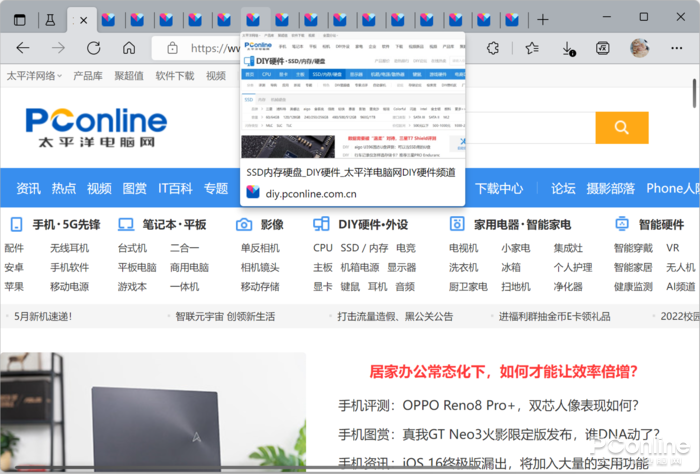Open the 单反相机 link
This screenshot has height=474, width=700.
point(260,248)
